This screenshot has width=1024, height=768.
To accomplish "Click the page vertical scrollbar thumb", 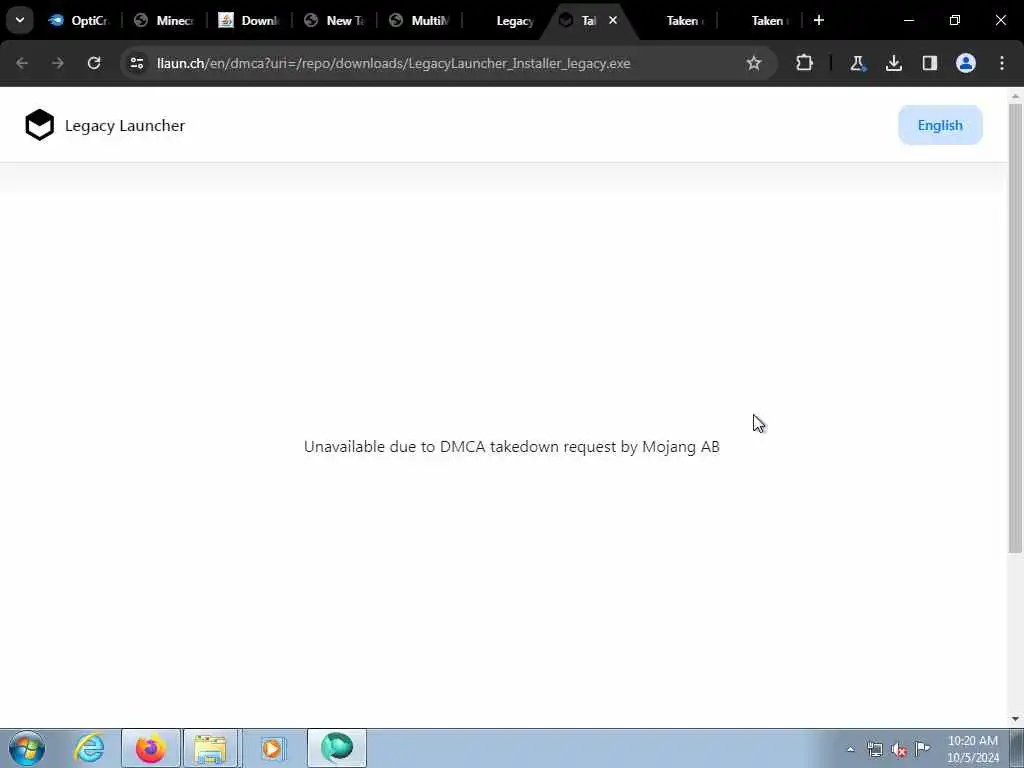I will (1016, 328).
